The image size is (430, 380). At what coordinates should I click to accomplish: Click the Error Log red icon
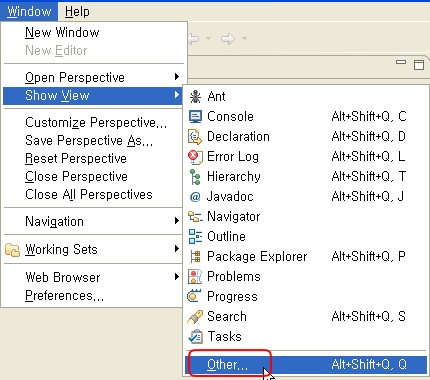click(195, 157)
